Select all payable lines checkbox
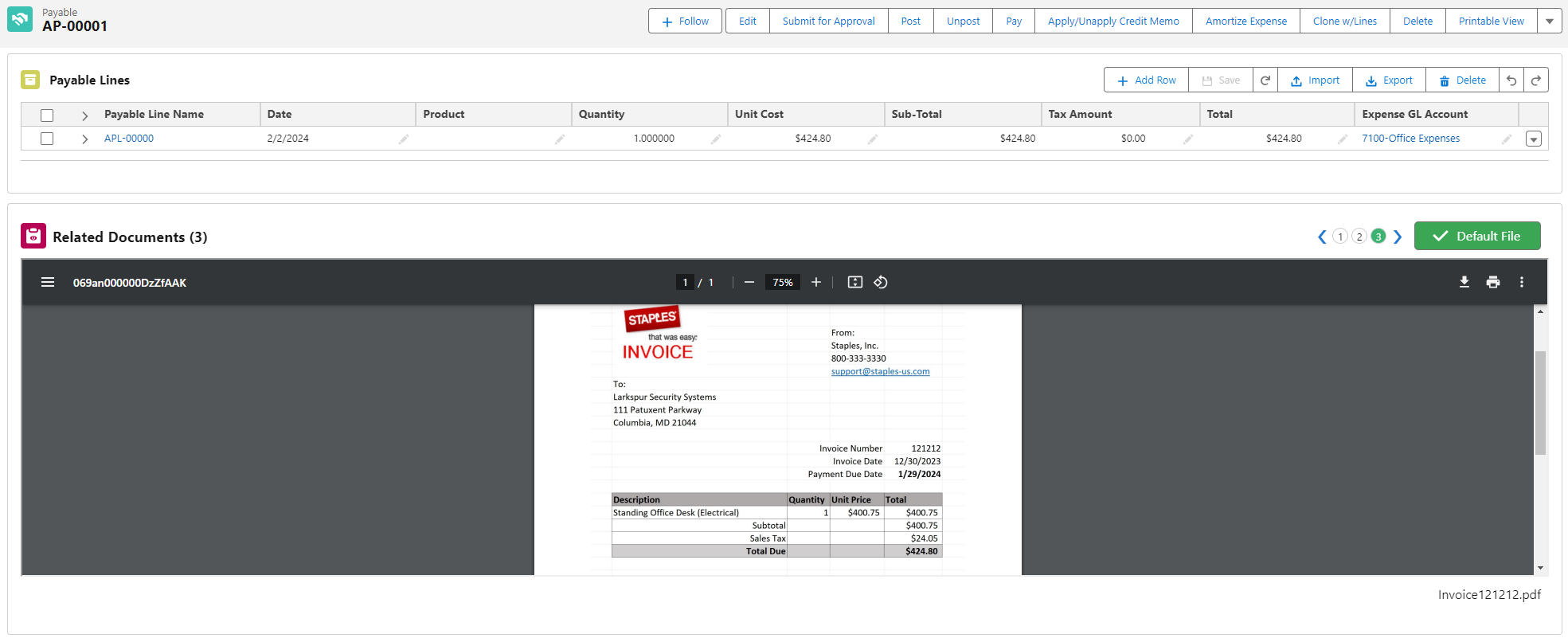The image size is (1568, 638). [x=47, y=115]
